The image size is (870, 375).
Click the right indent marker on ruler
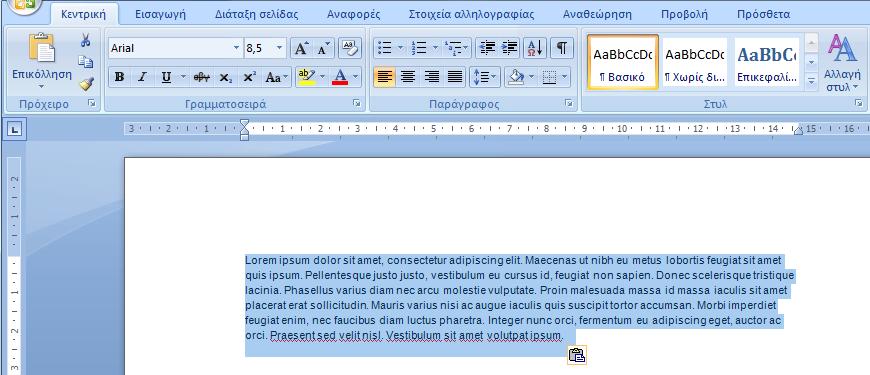[x=798, y=130]
